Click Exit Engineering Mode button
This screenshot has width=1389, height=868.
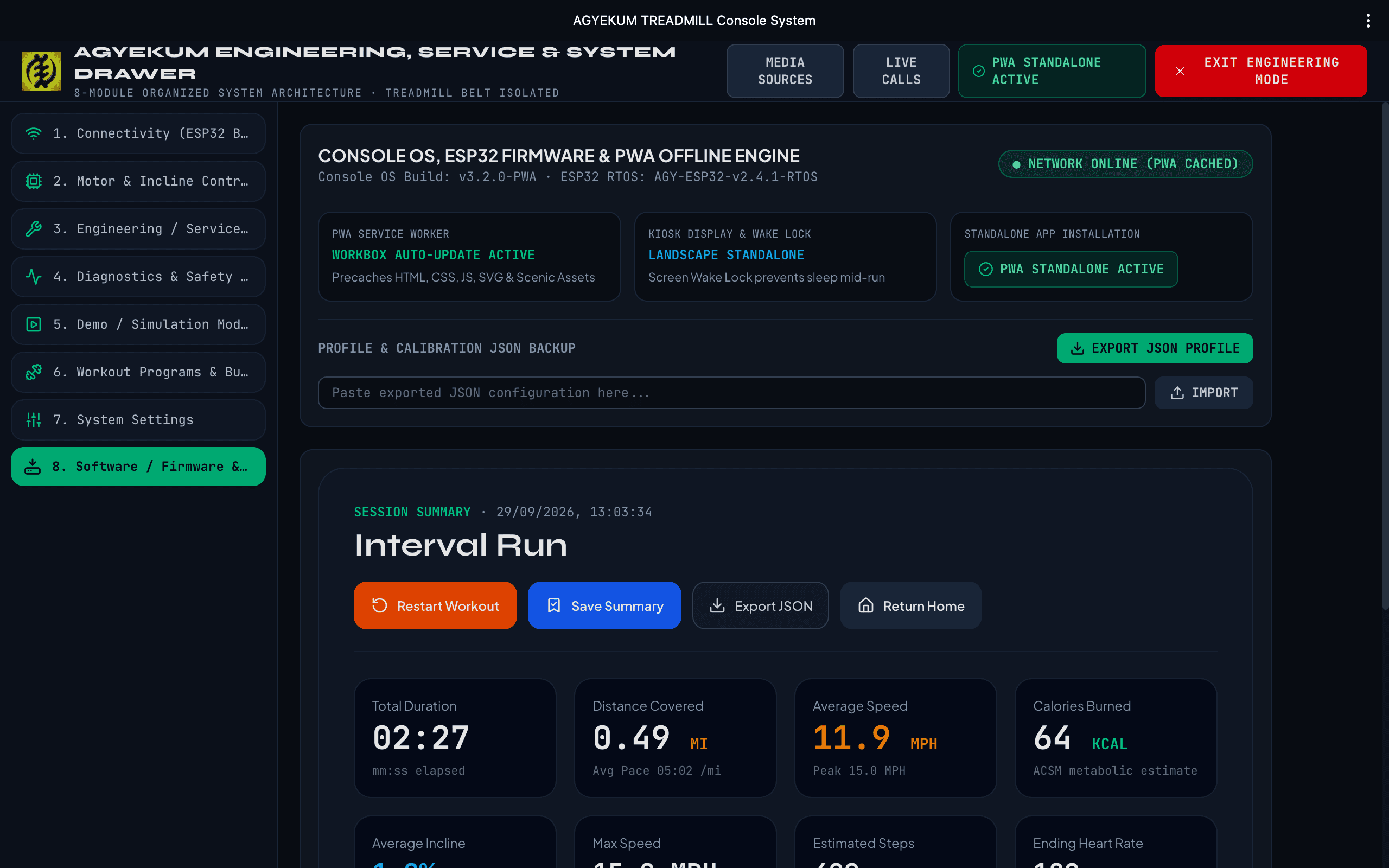(1260, 71)
